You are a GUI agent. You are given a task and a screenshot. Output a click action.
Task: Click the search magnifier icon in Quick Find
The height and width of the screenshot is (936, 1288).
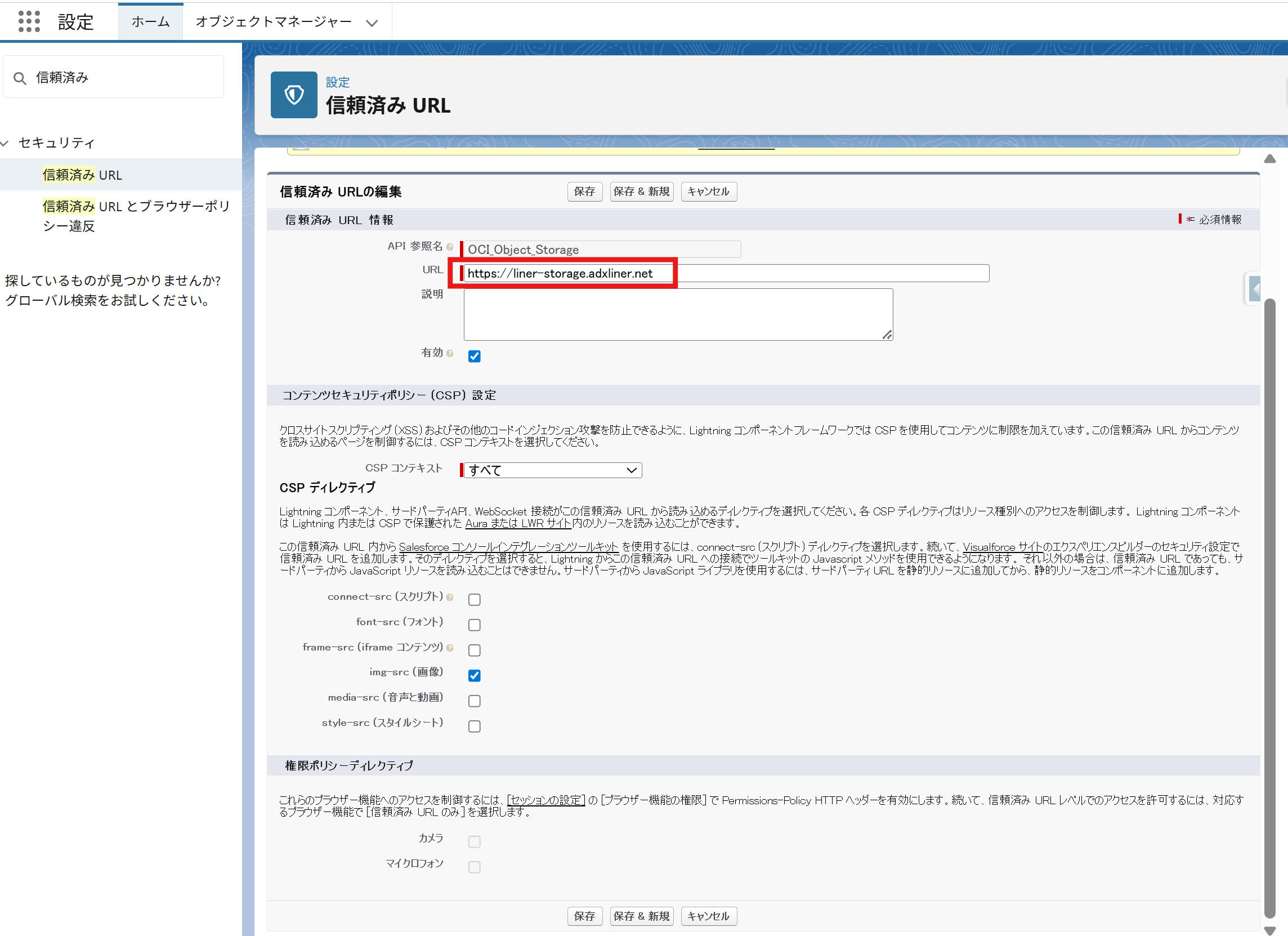[x=20, y=78]
